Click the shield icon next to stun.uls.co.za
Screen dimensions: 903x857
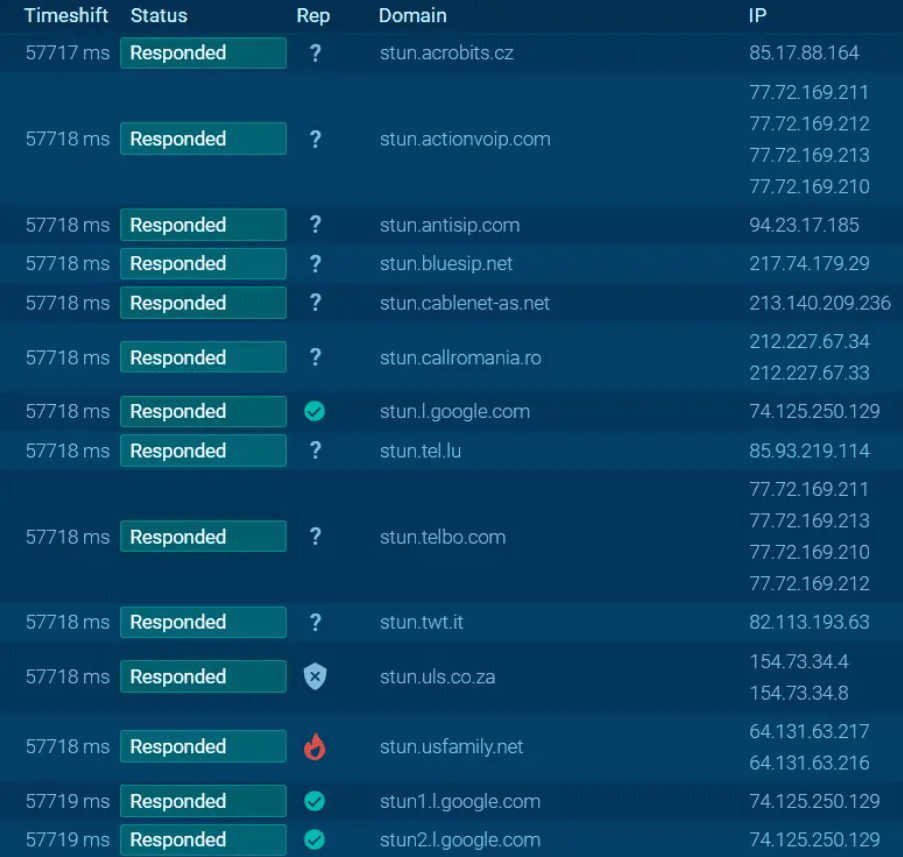(x=314, y=677)
